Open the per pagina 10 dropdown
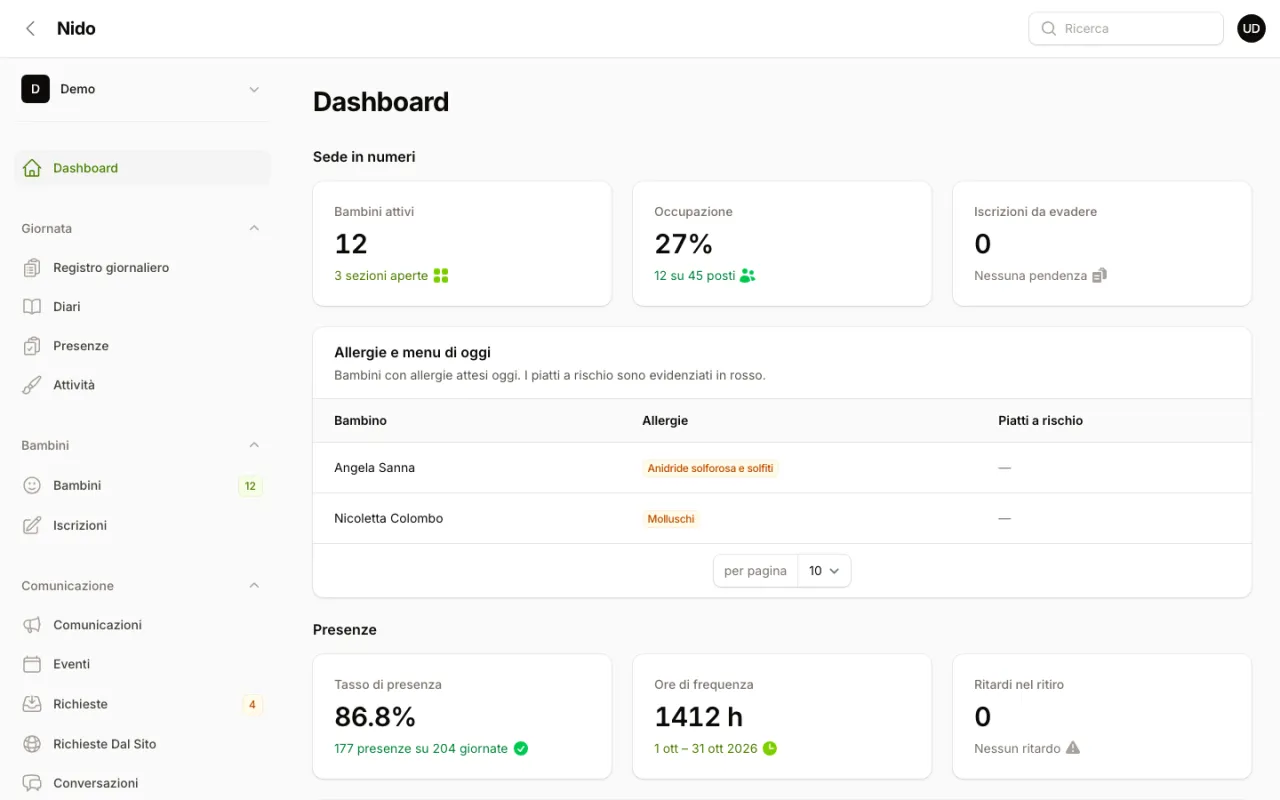The image size is (1280, 800). (824, 571)
